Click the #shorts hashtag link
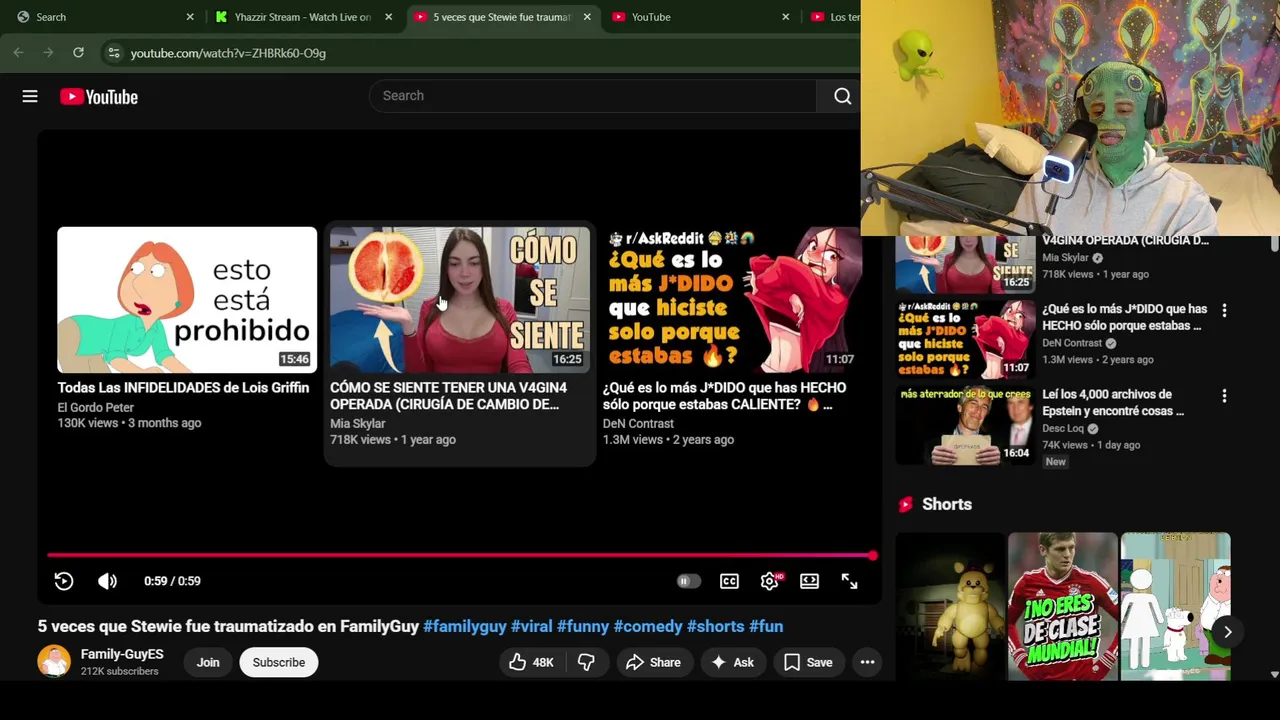Viewport: 1280px width, 720px height. click(716, 627)
